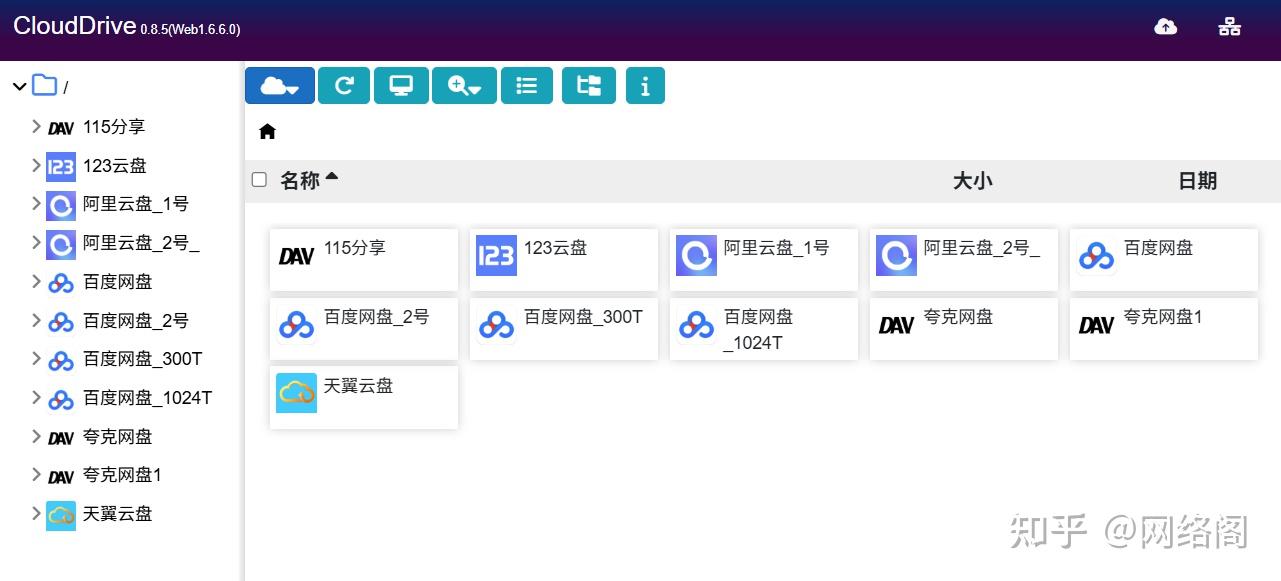Viewport: 1281px width, 581px height.
Task: Open the search zoom tool
Action: tap(464, 86)
